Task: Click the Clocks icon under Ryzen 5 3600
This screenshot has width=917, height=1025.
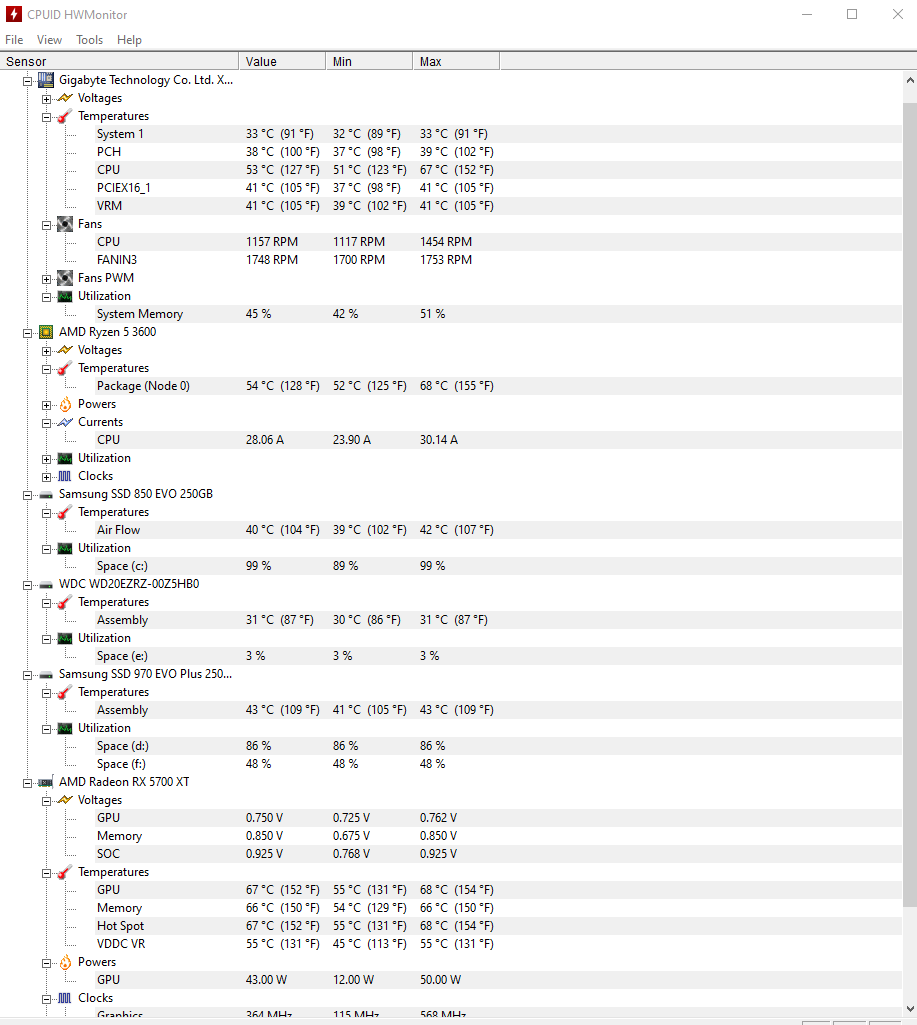Action: point(65,476)
